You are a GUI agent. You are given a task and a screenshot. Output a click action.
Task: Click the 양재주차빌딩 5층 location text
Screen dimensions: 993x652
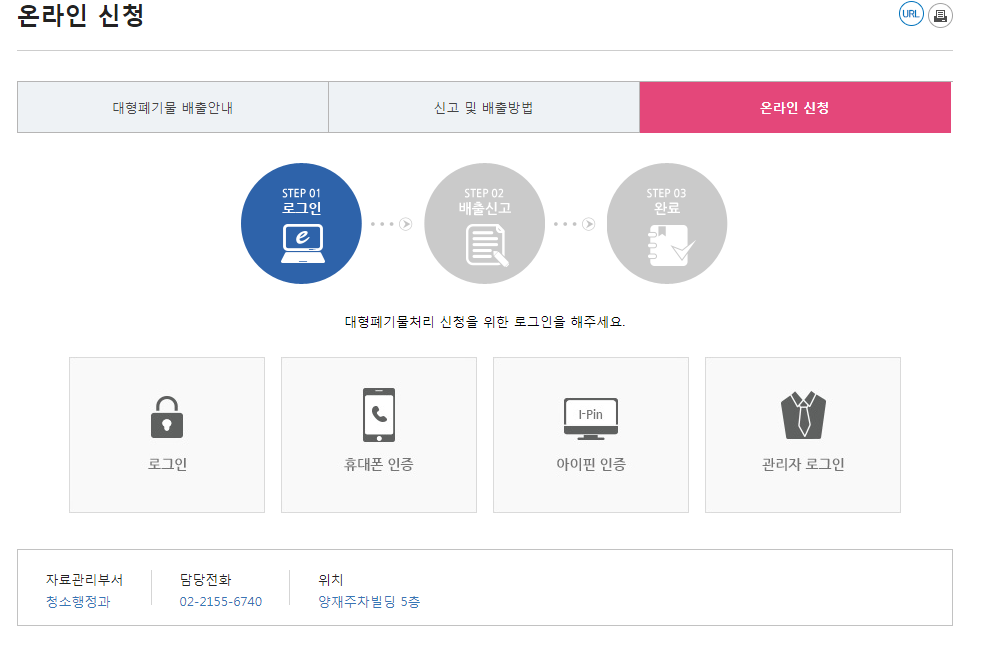(x=369, y=601)
